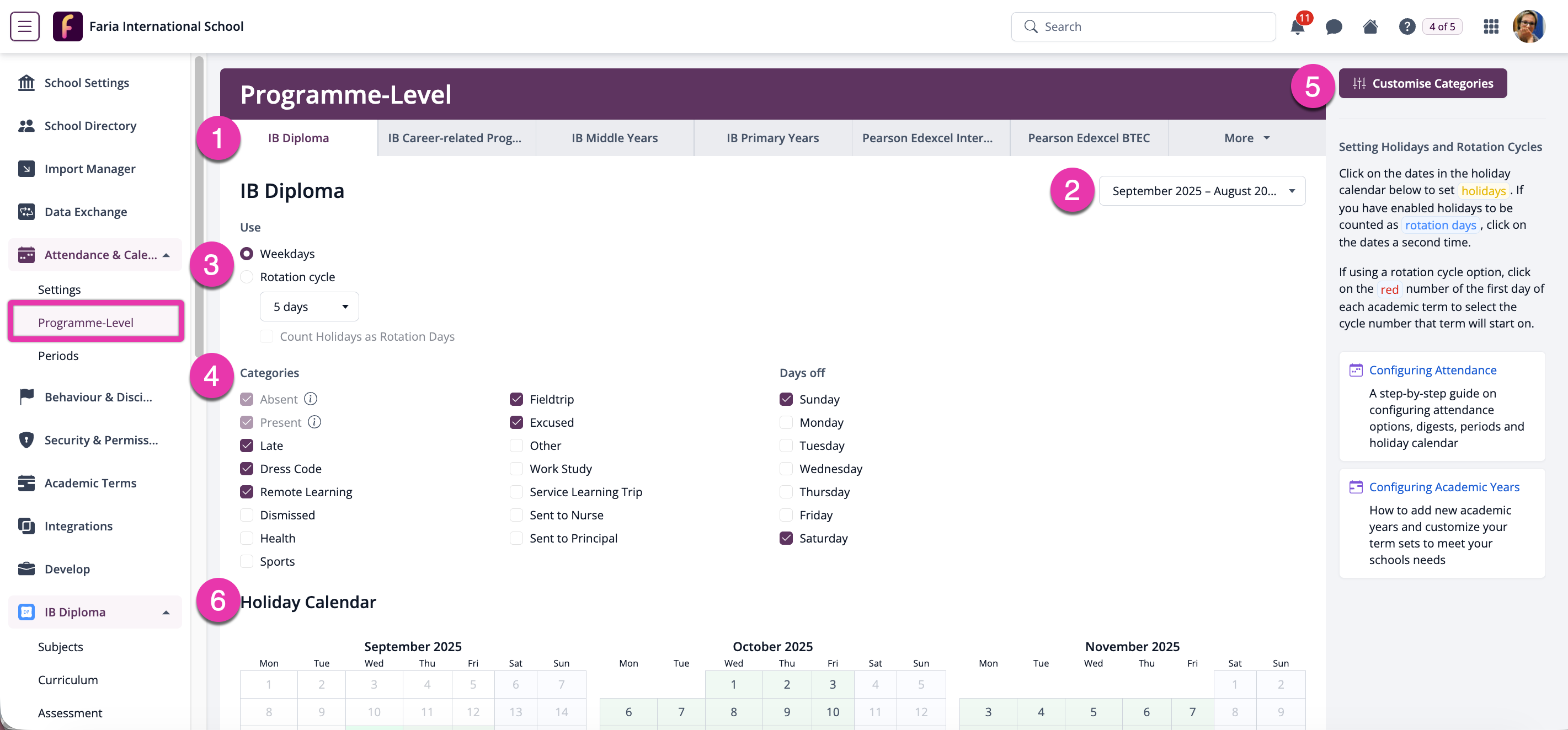Open the messages chat bubble icon
1568x730 pixels.
point(1334,27)
